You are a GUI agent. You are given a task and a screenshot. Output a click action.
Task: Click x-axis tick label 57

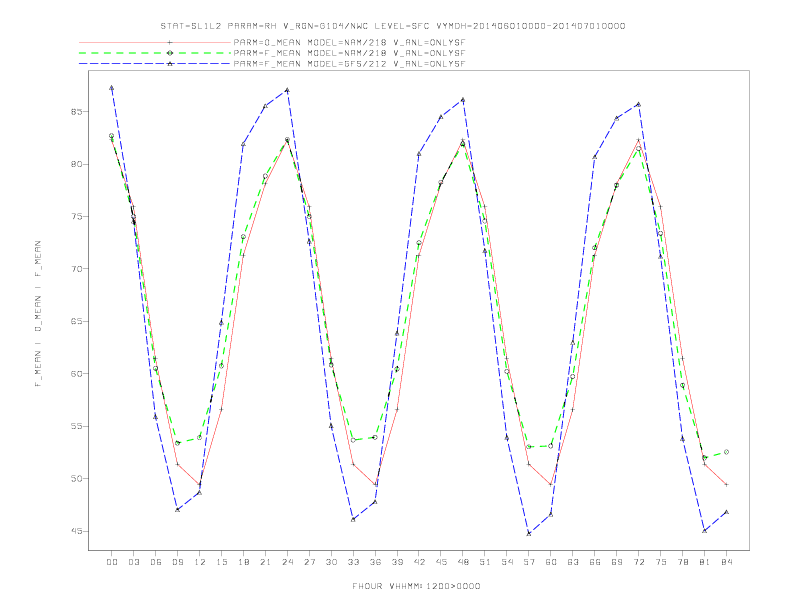click(529, 562)
